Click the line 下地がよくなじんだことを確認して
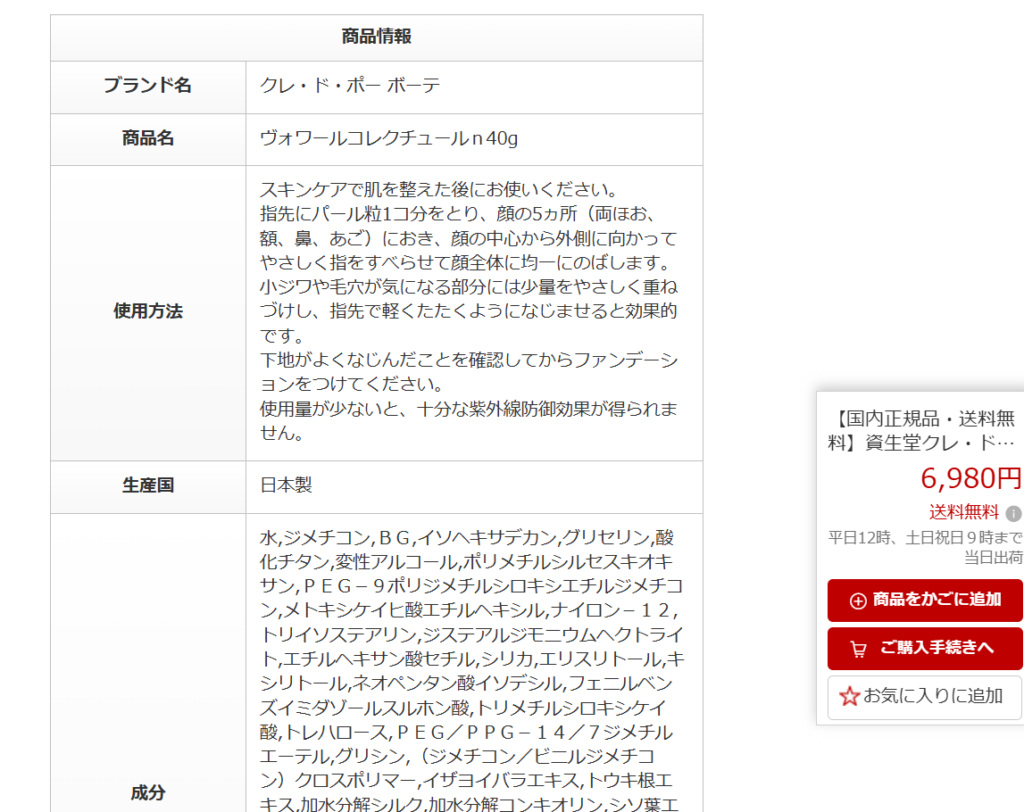The width and height of the screenshot is (1024, 812). pos(469,360)
